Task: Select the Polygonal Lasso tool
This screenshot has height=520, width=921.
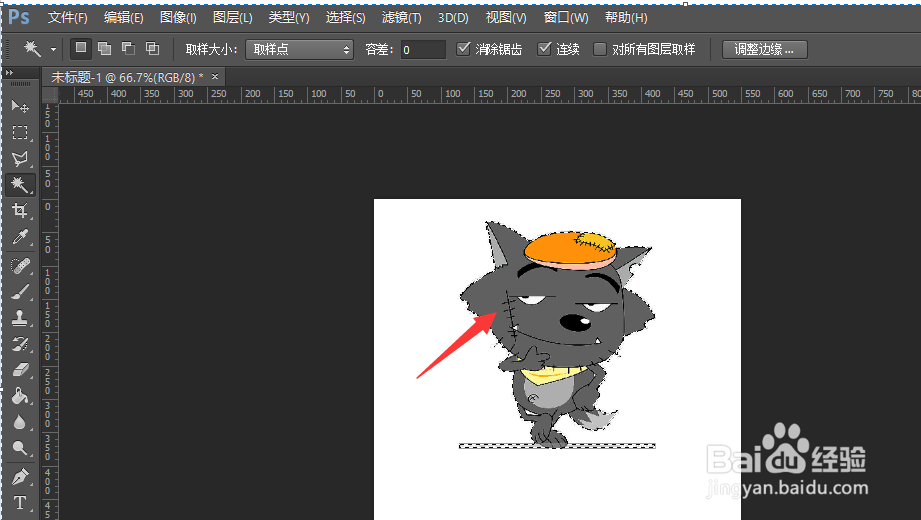Action: pyautogui.click(x=20, y=159)
